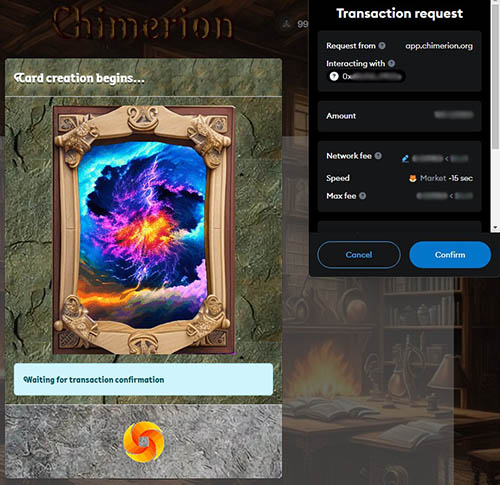Click the Max fee info icon
Image resolution: width=500 pixels, height=485 pixels.
pos(362,196)
